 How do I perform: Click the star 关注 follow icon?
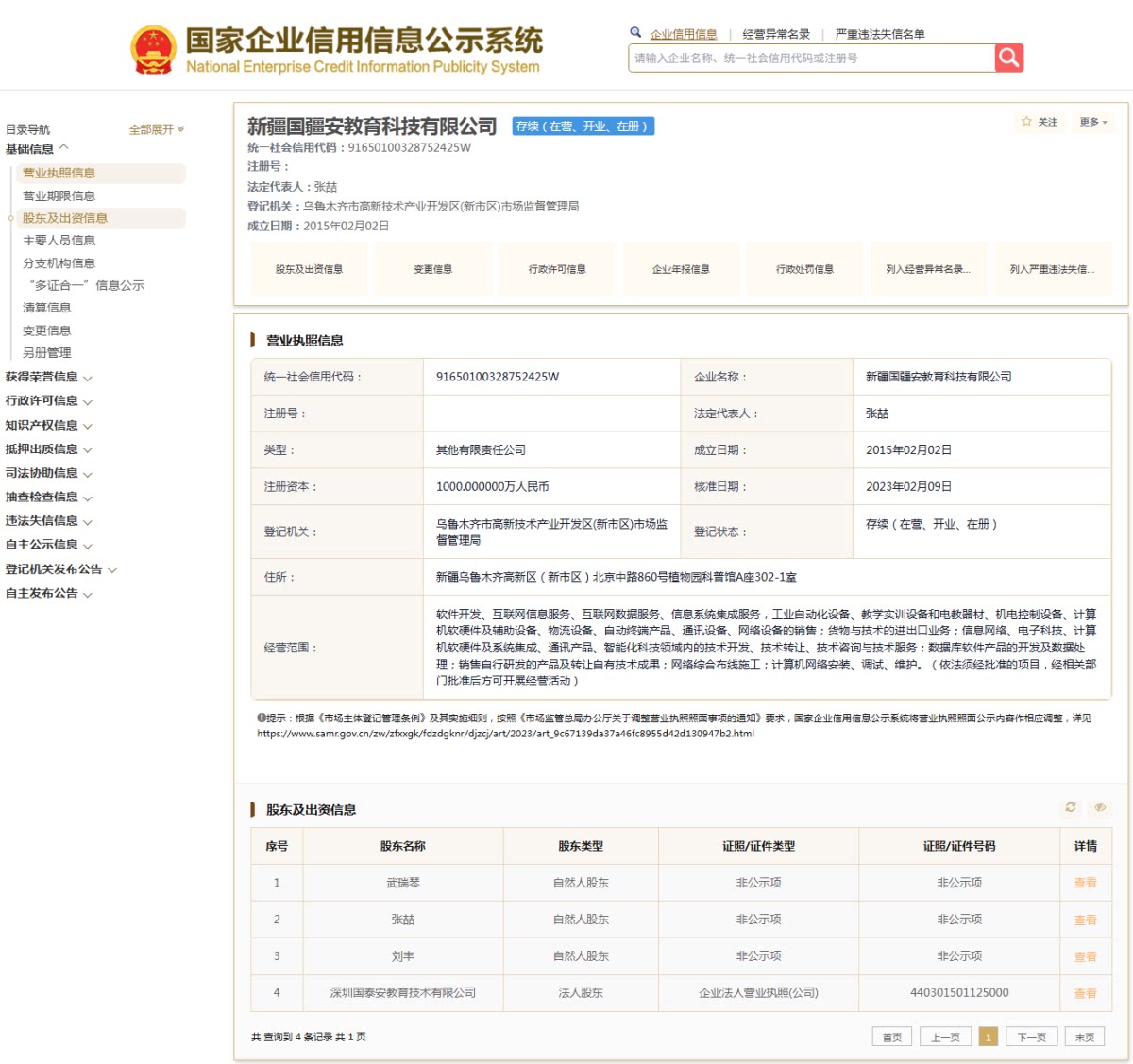[1026, 122]
